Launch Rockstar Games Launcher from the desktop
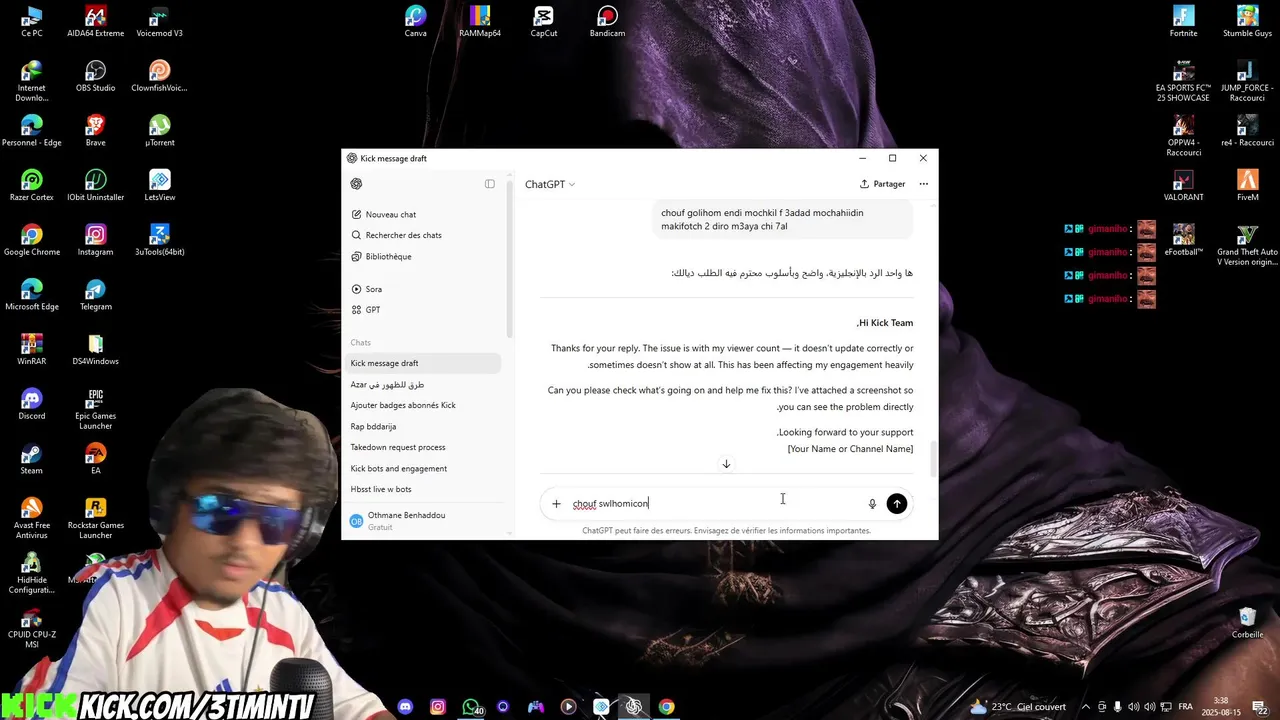The image size is (1280, 720). pos(96,519)
